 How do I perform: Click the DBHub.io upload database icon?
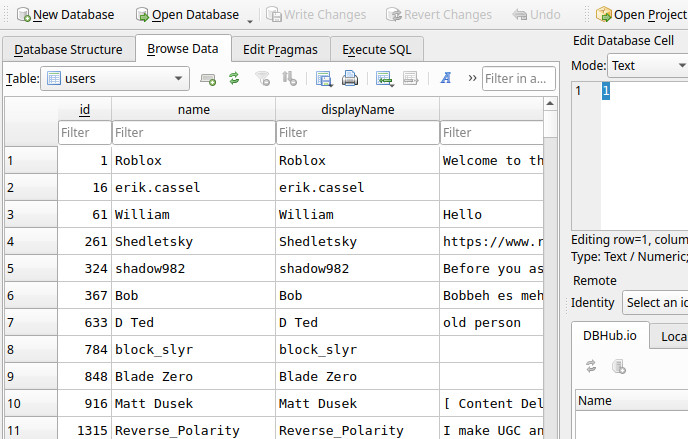tap(619, 366)
